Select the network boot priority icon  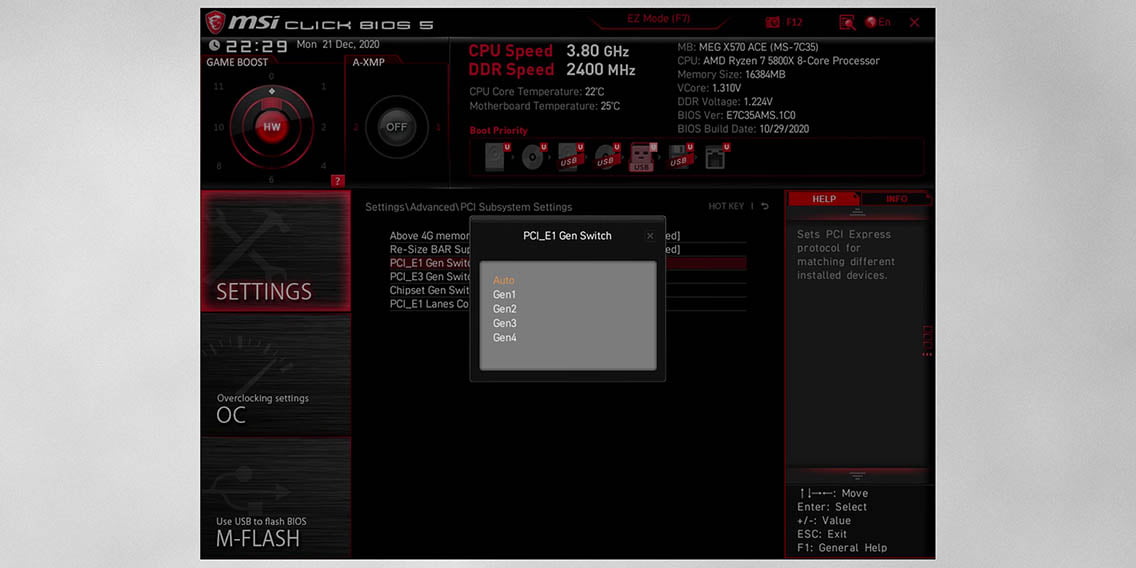click(x=717, y=156)
